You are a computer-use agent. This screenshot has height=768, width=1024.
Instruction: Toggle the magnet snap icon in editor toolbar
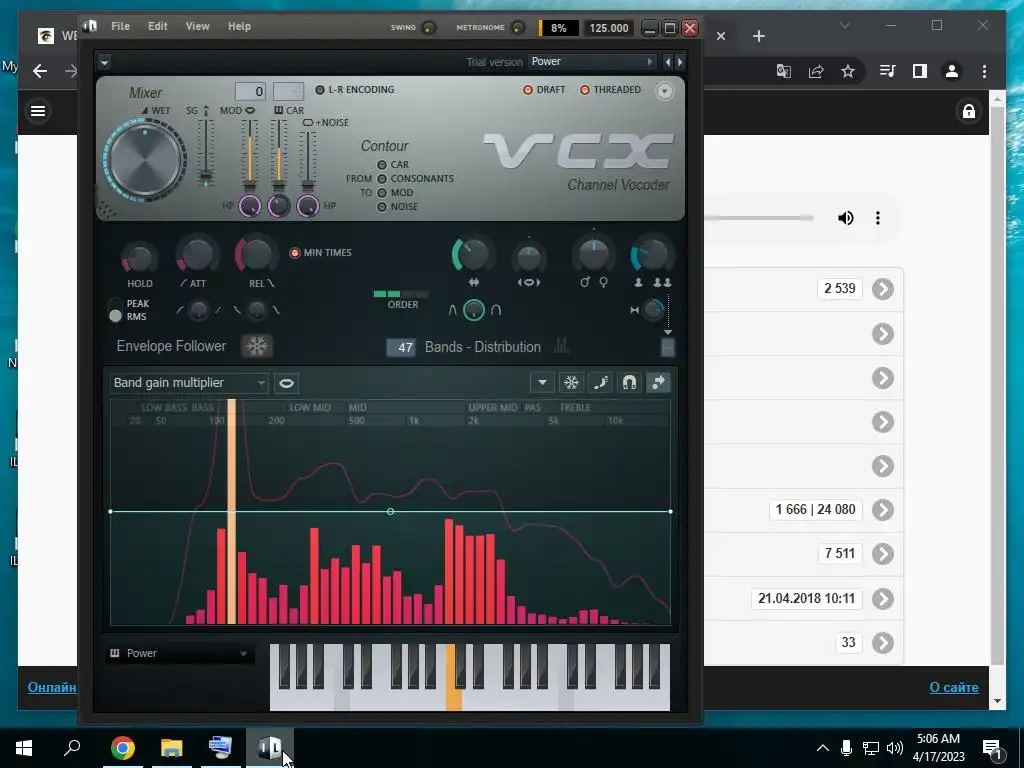[629, 383]
